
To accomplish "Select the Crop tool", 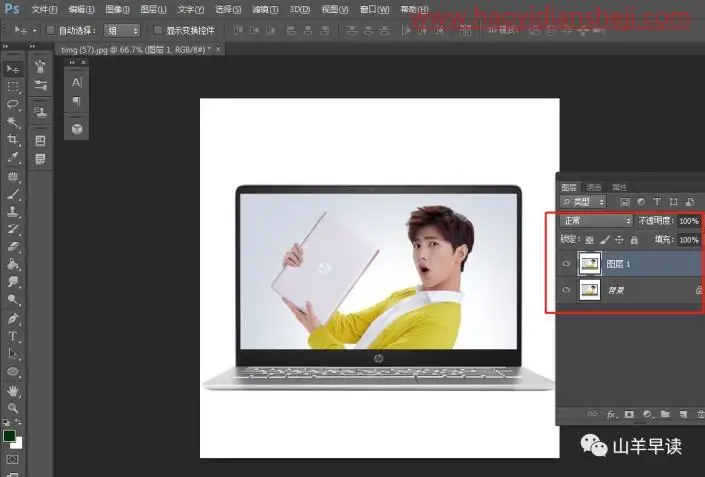I will click(x=13, y=139).
